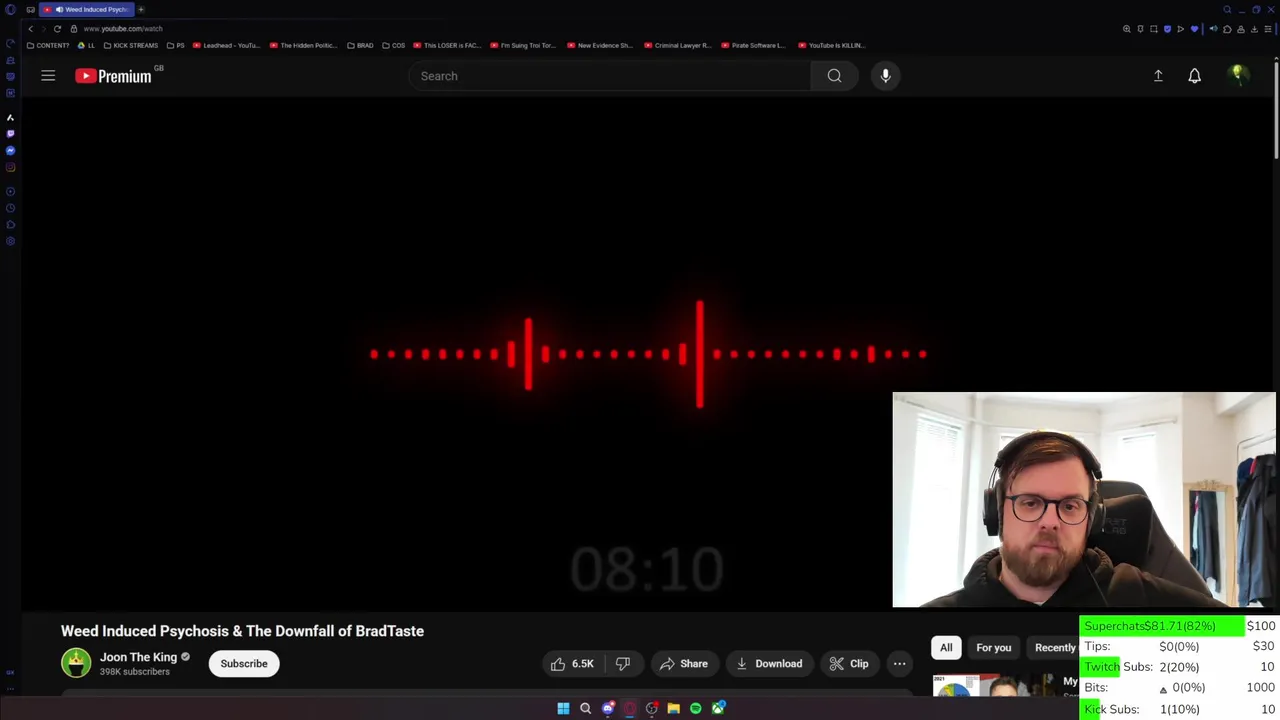Start voice search with microphone icon
The width and height of the screenshot is (1280, 720).
(885, 76)
